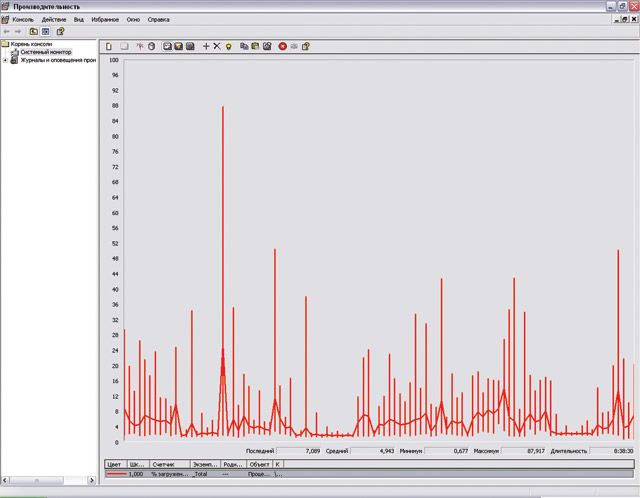Select Журналы и оповещения tree item

(x=58, y=60)
